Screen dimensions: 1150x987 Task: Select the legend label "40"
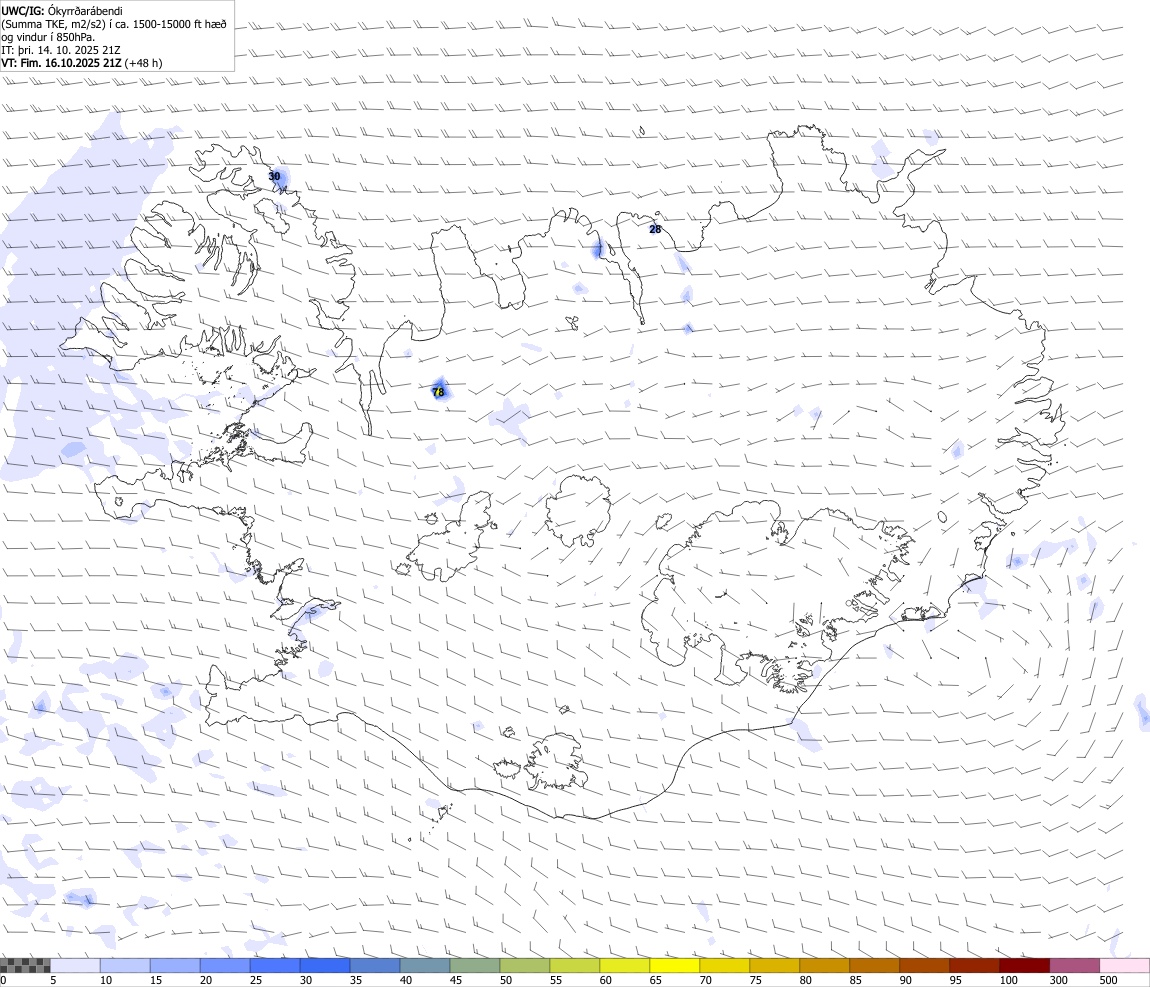pyautogui.click(x=406, y=980)
